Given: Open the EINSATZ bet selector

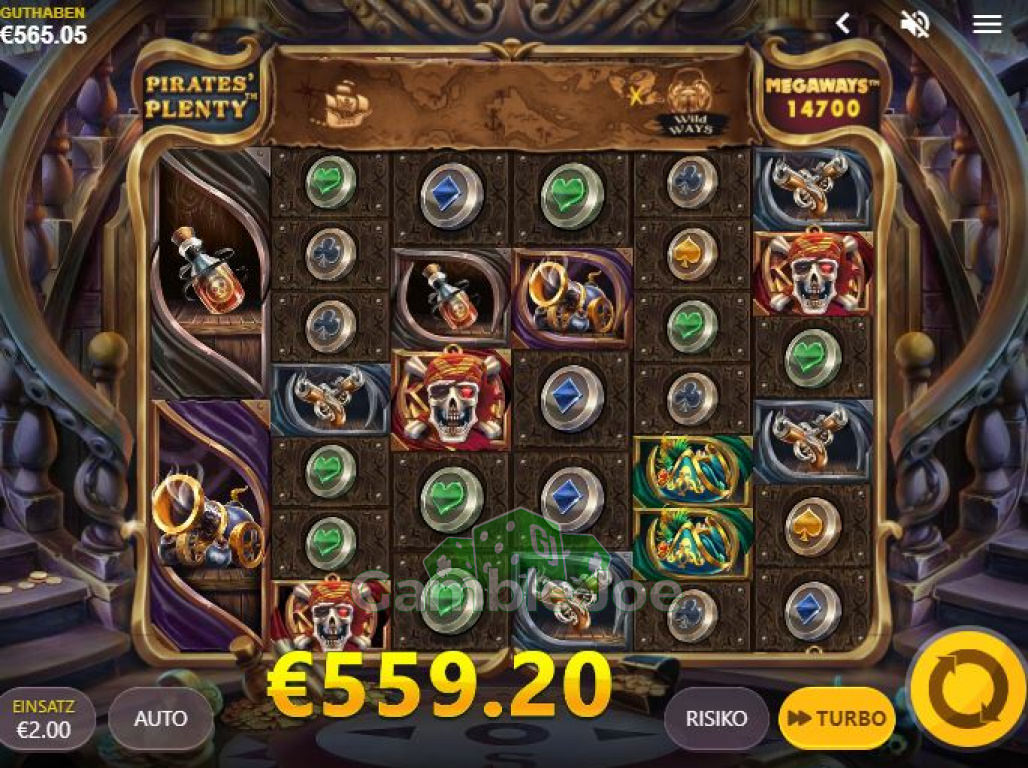Looking at the screenshot, I should tap(44, 718).
